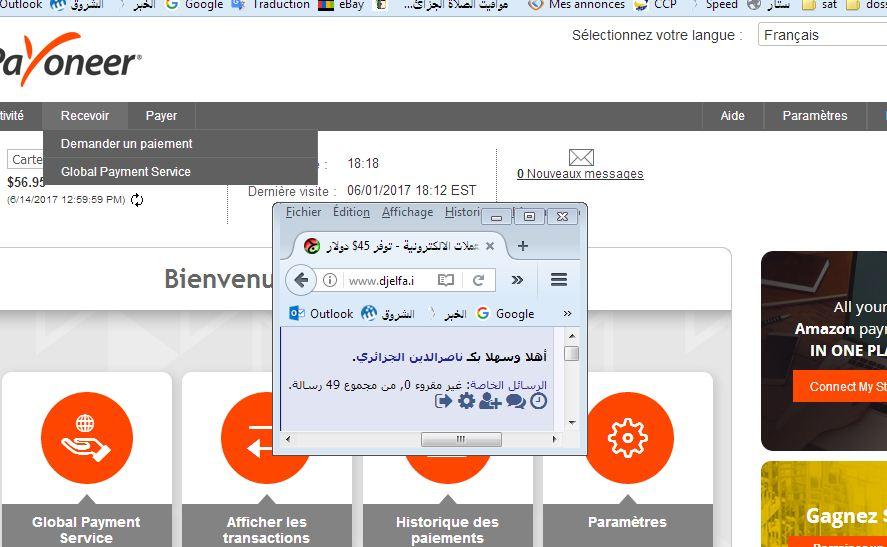Click the add friend icon in forum
887x547 pixels.
coord(490,401)
